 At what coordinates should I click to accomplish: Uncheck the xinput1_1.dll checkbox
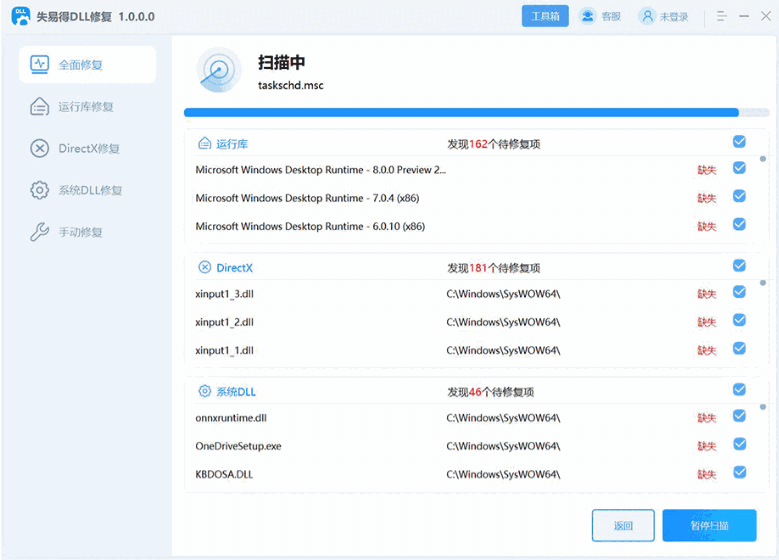739,348
